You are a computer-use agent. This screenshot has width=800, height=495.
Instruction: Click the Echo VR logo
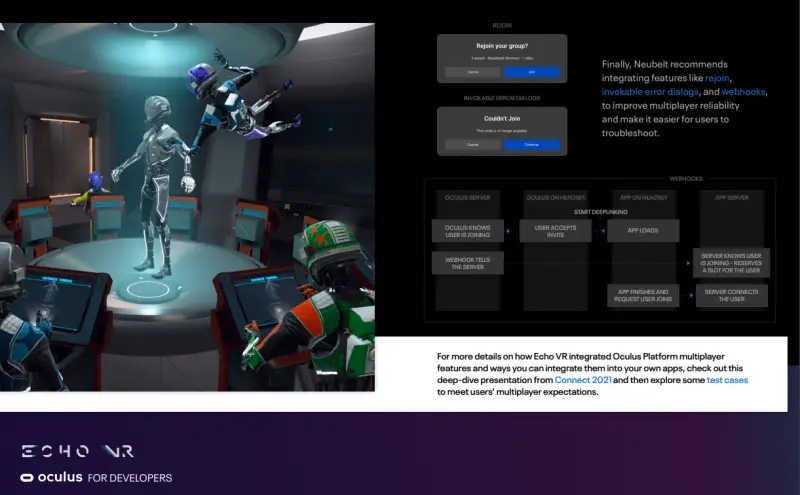coord(78,451)
